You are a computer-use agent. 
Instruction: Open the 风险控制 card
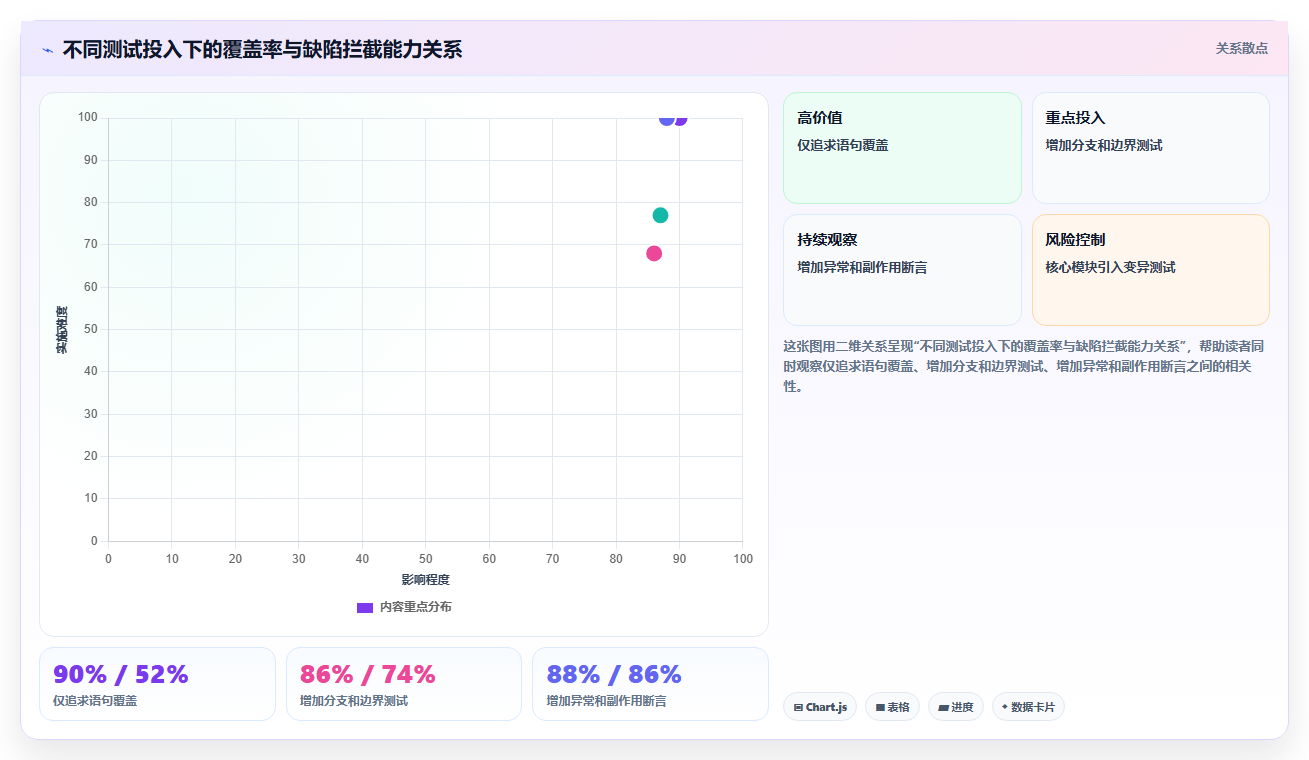tap(1150, 270)
